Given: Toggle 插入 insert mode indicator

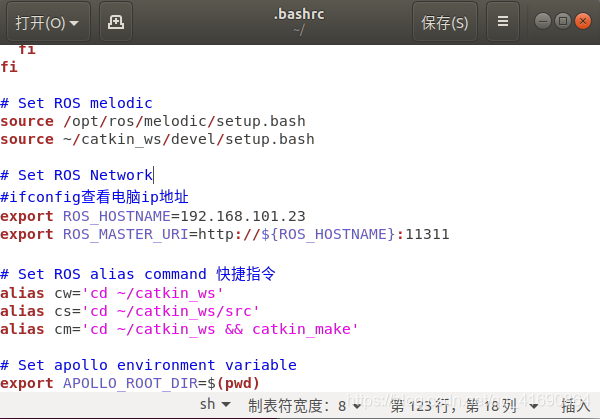Looking at the screenshot, I should click(576, 406).
